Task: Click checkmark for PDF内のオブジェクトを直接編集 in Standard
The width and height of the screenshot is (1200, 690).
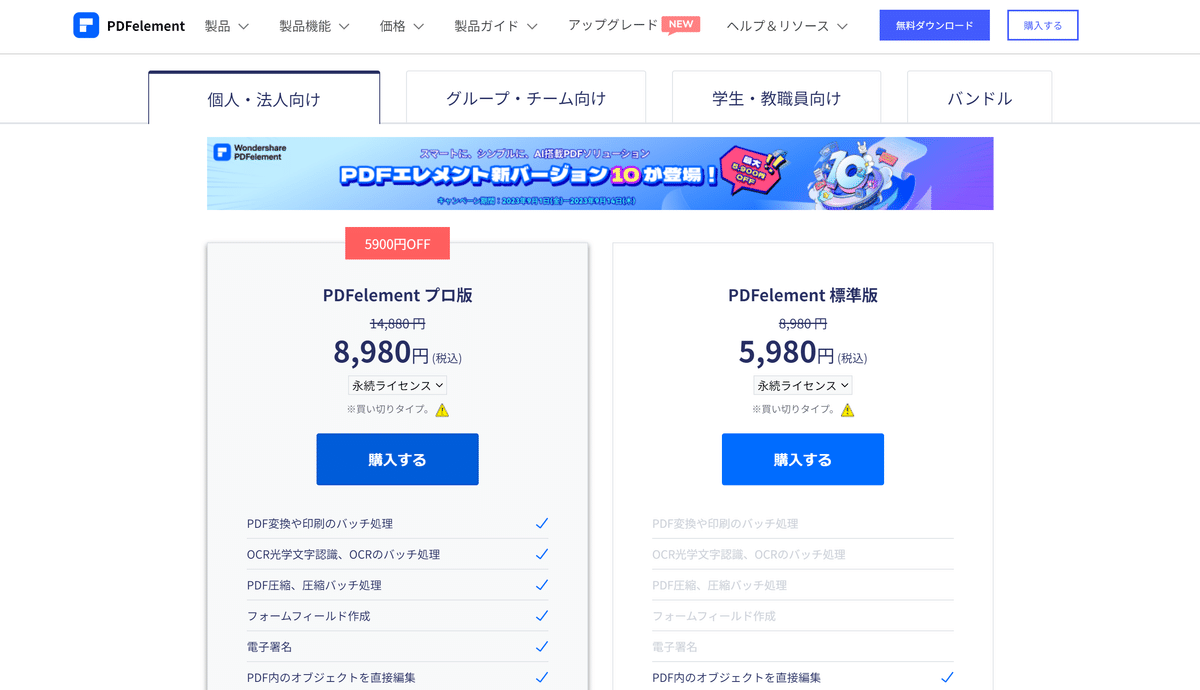Action: pyautogui.click(x=947, y=677)
